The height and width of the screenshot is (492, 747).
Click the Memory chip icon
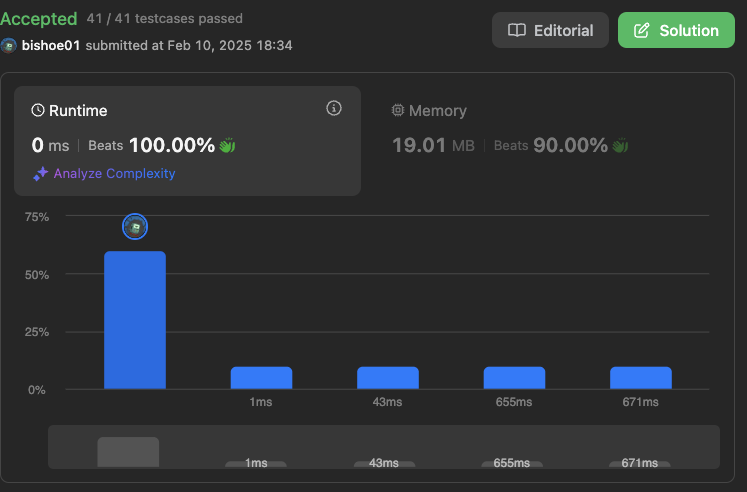(x=397, y=110)
